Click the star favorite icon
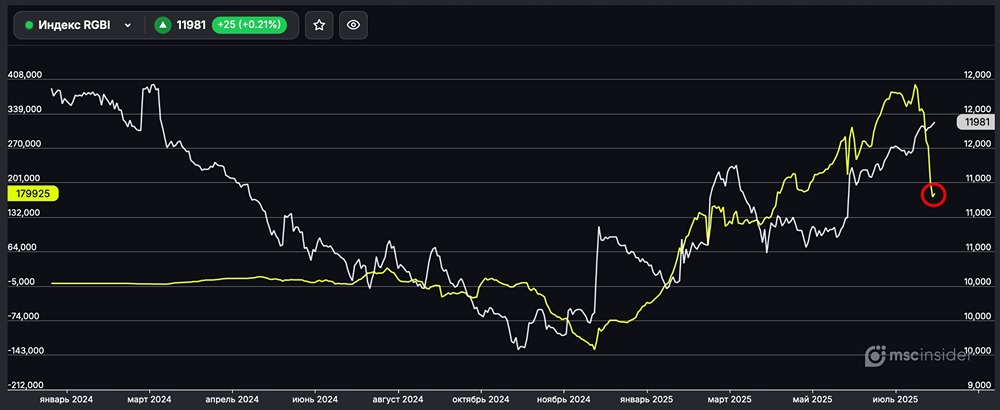 pos(319,25)
